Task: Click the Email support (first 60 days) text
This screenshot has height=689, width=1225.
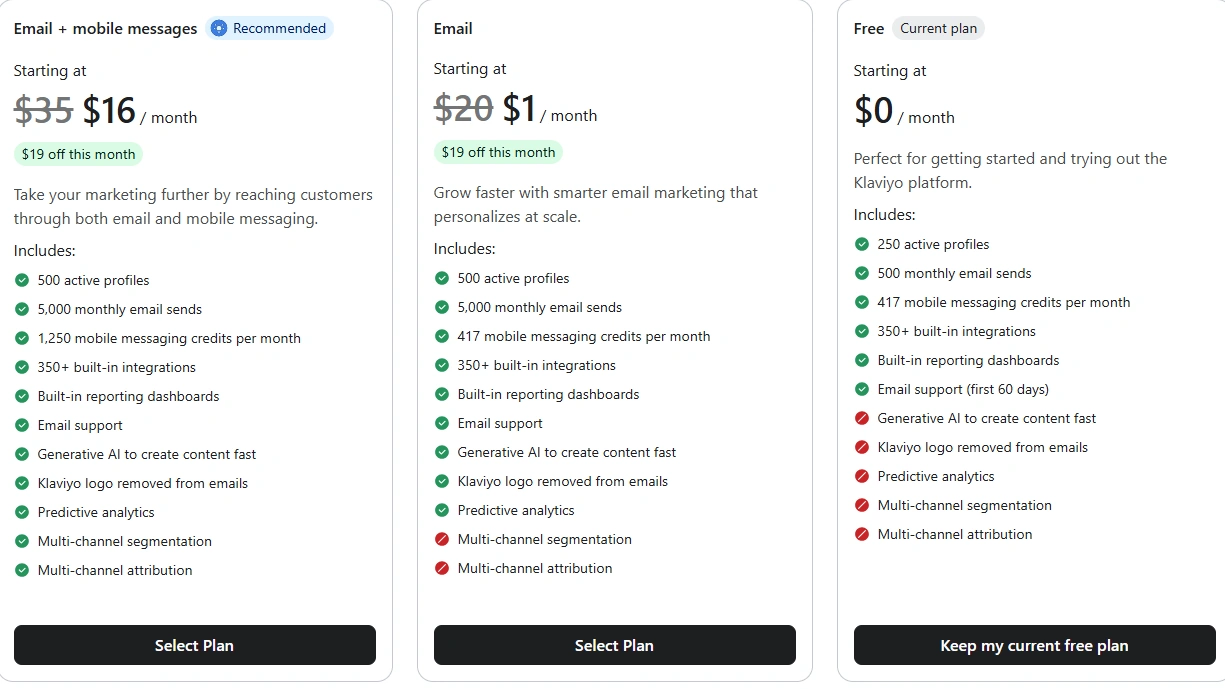Action: click(964, 389)
